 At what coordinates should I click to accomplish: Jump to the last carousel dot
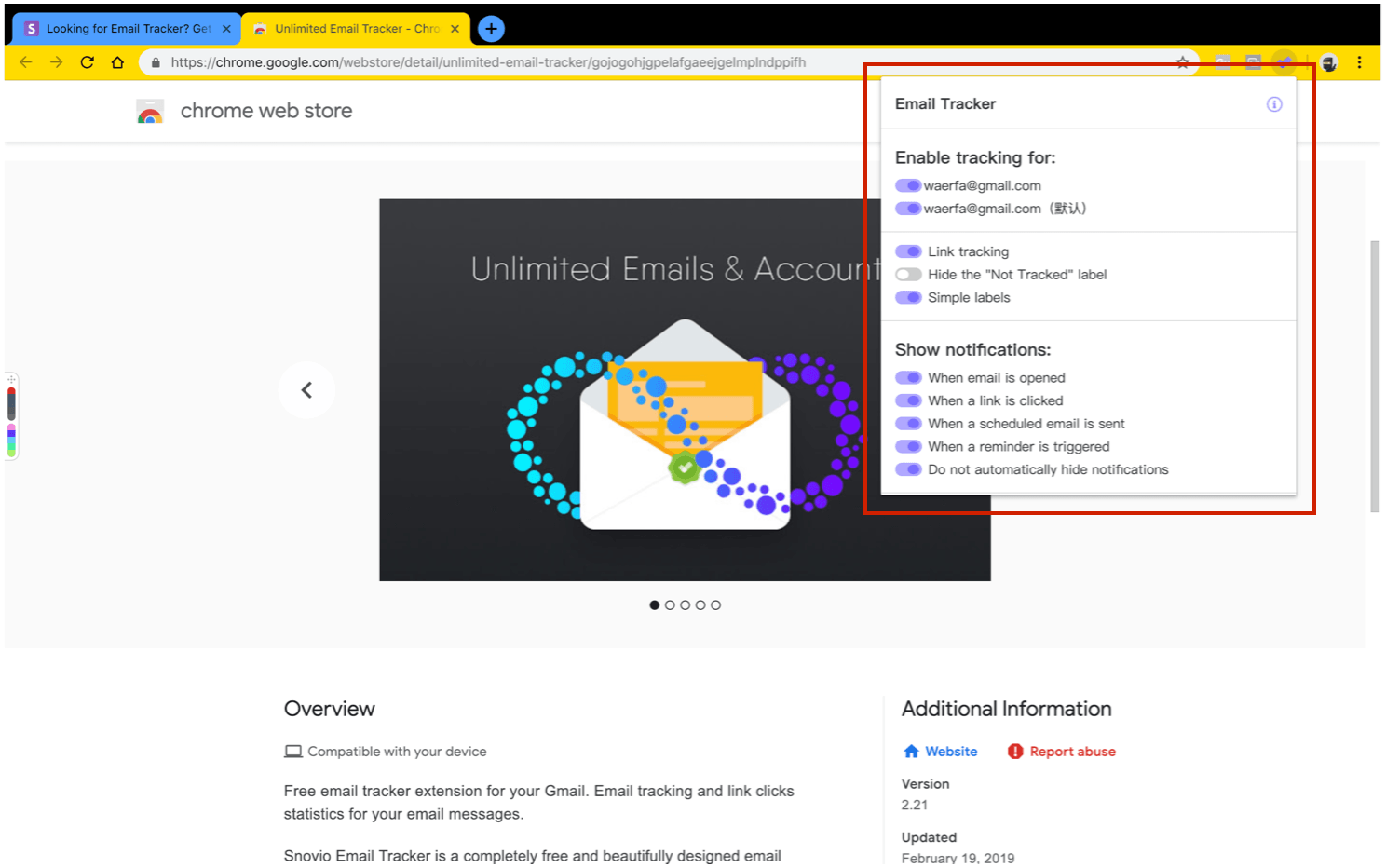pos(716,605)
